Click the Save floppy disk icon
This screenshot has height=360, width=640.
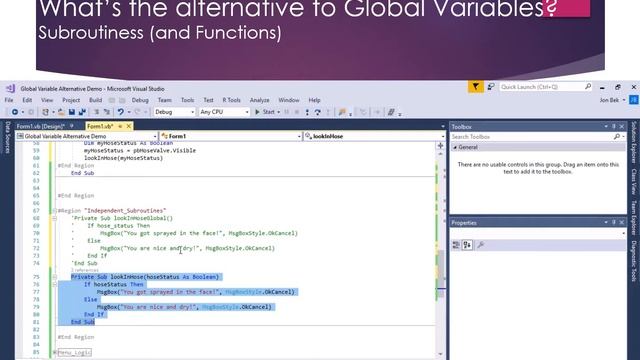[72, 112]
